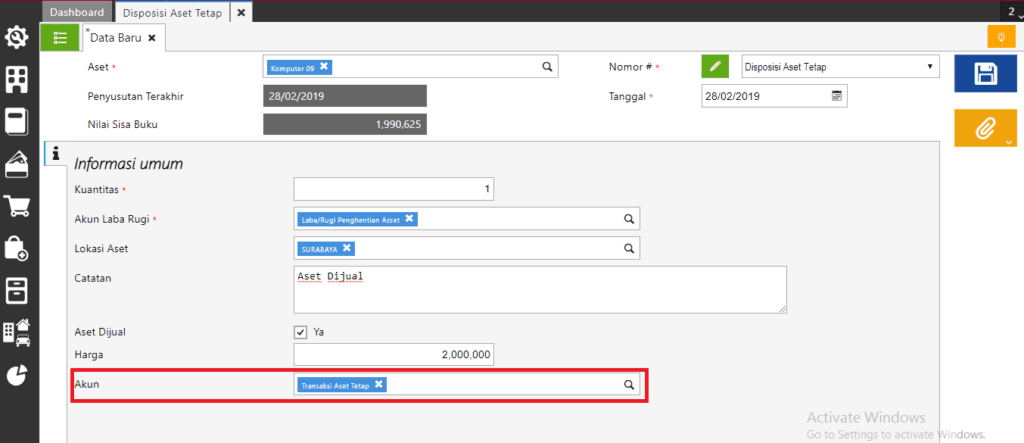Remove the Komputer 09 asset tag
This screenshot has width=1024, height=443.
tap(324, 67)
